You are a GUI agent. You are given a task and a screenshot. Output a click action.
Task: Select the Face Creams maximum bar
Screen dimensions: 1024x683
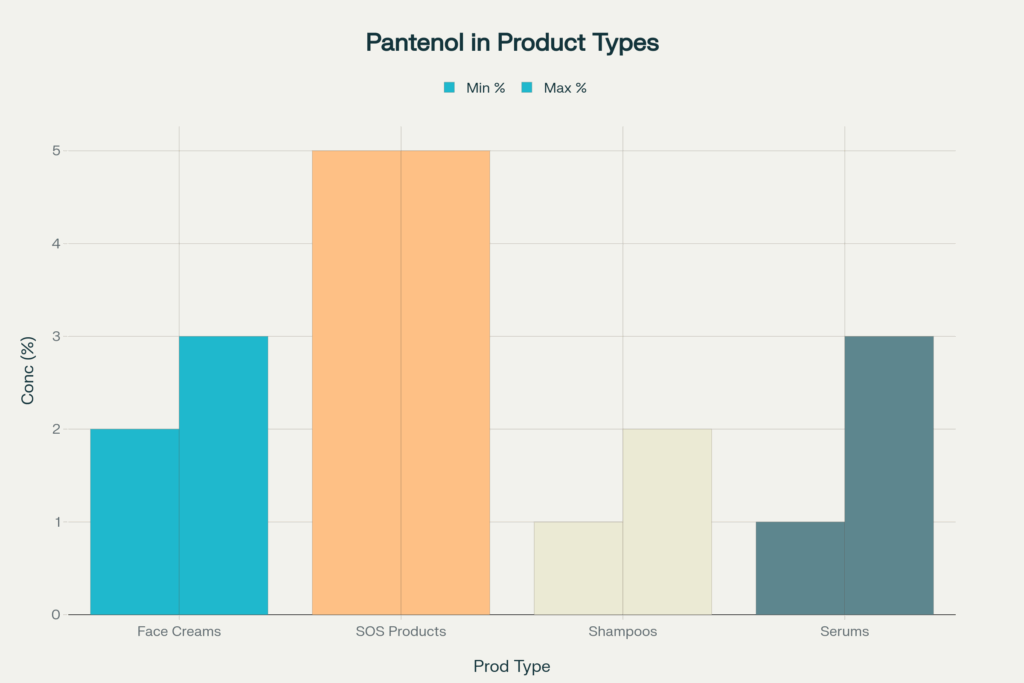224,475
